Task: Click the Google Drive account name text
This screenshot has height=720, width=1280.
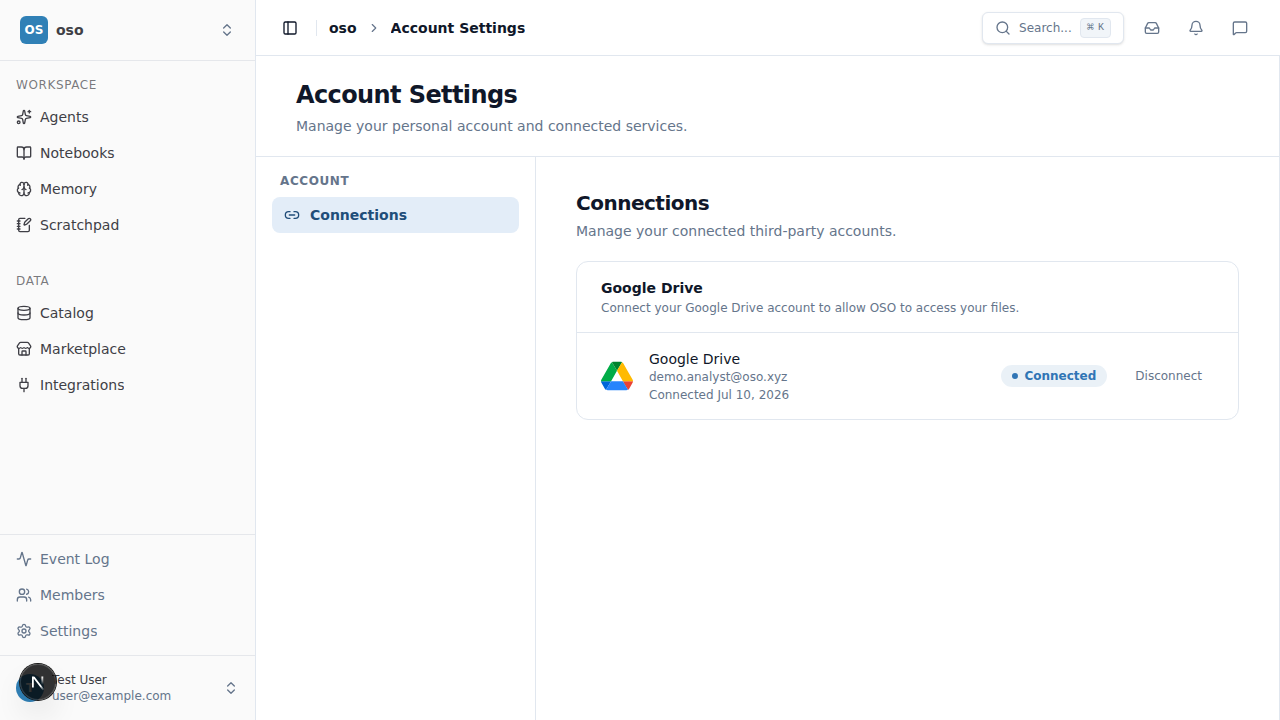Action: tap(695, 359)
